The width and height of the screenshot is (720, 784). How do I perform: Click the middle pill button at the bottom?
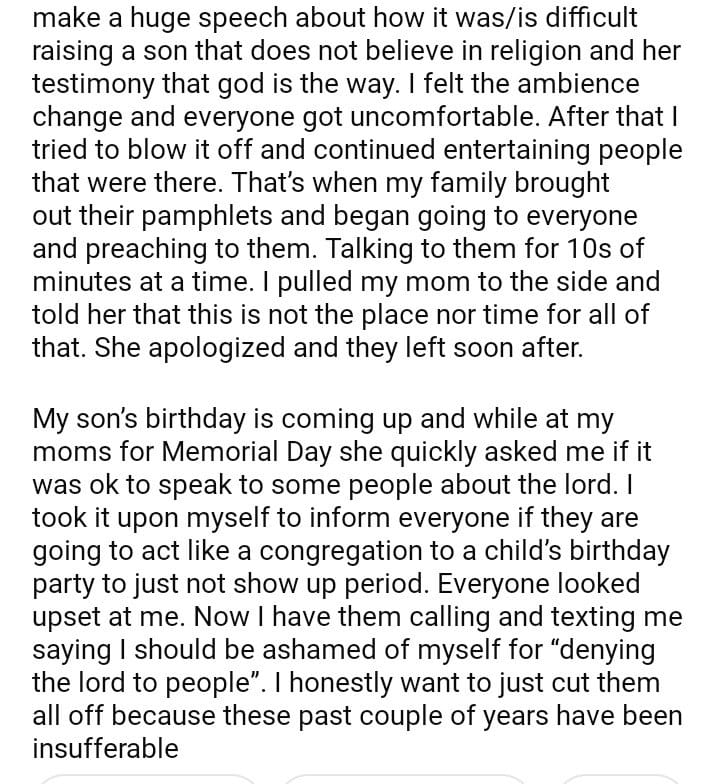click(x=403, y=779)
